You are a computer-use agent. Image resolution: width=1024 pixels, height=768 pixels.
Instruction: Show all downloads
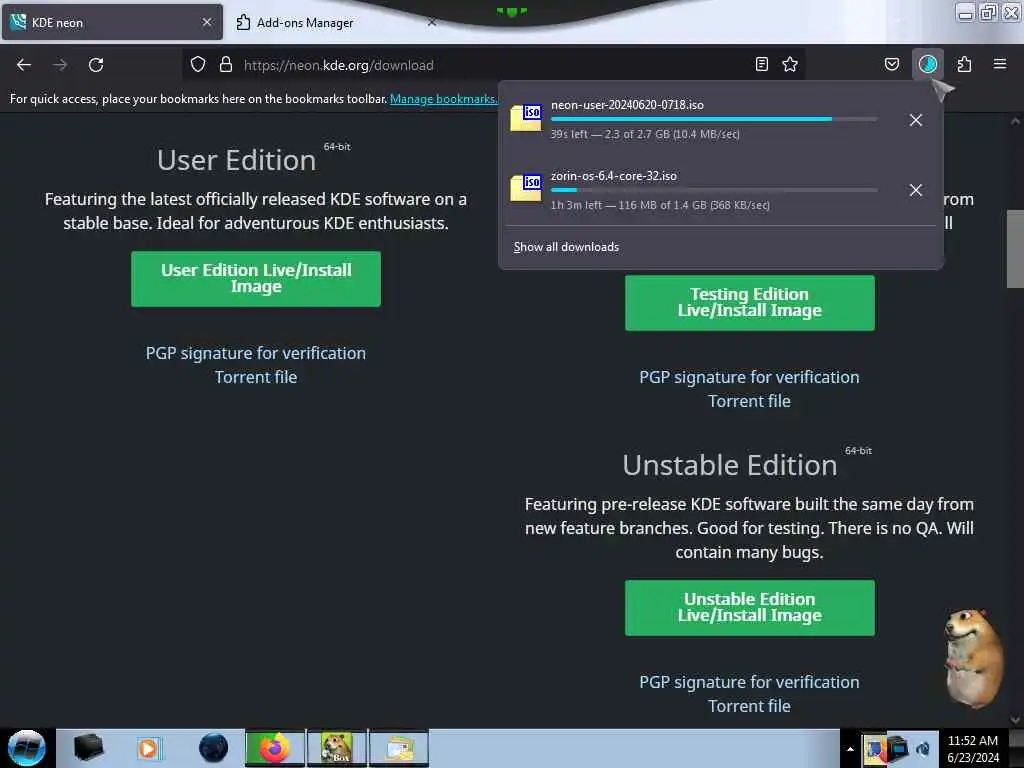566,247
